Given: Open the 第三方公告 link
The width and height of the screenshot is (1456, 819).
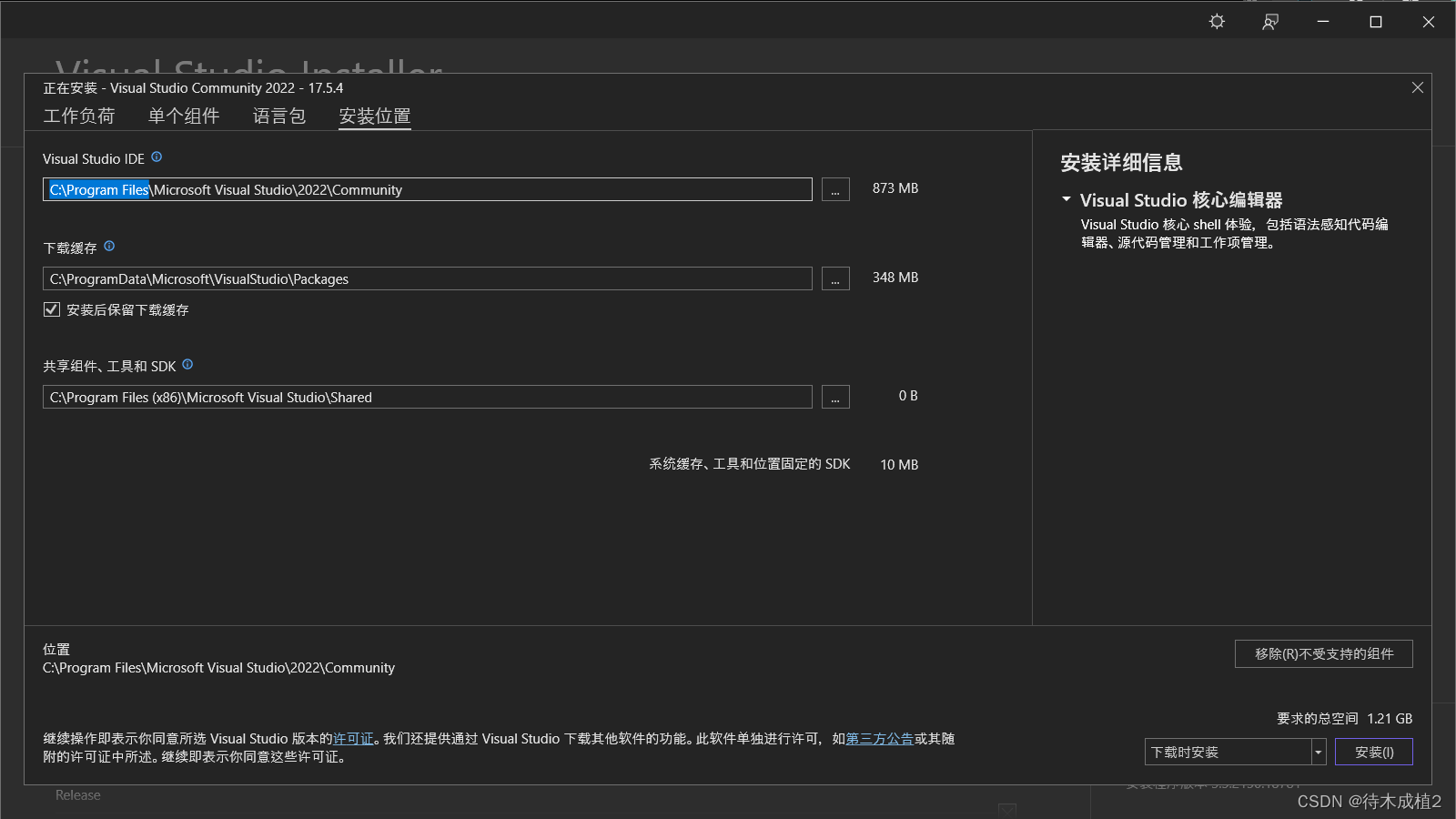Looking at the screenshot, I should tap(880, 739).
